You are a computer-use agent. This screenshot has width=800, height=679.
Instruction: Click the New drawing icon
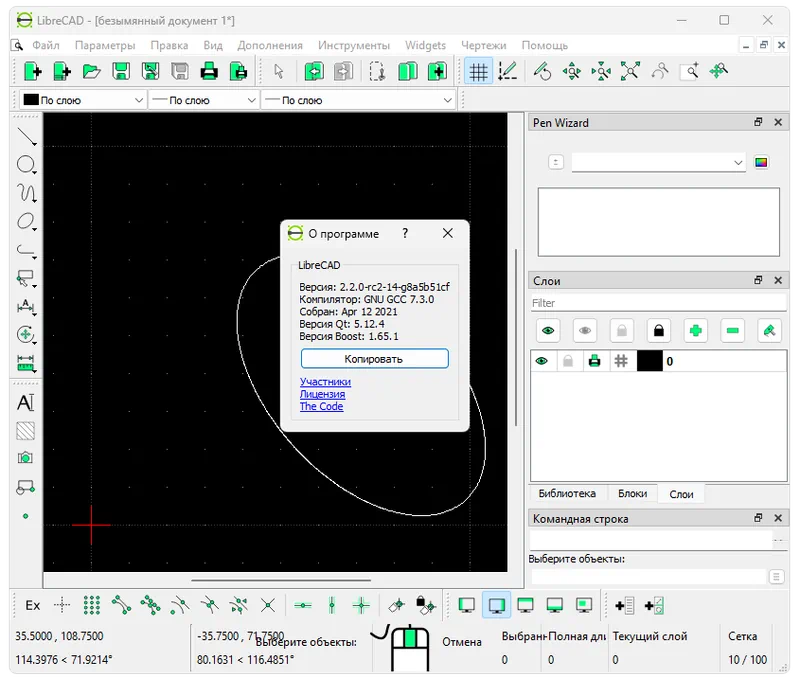pyautogui.click(x=33, y=71)
